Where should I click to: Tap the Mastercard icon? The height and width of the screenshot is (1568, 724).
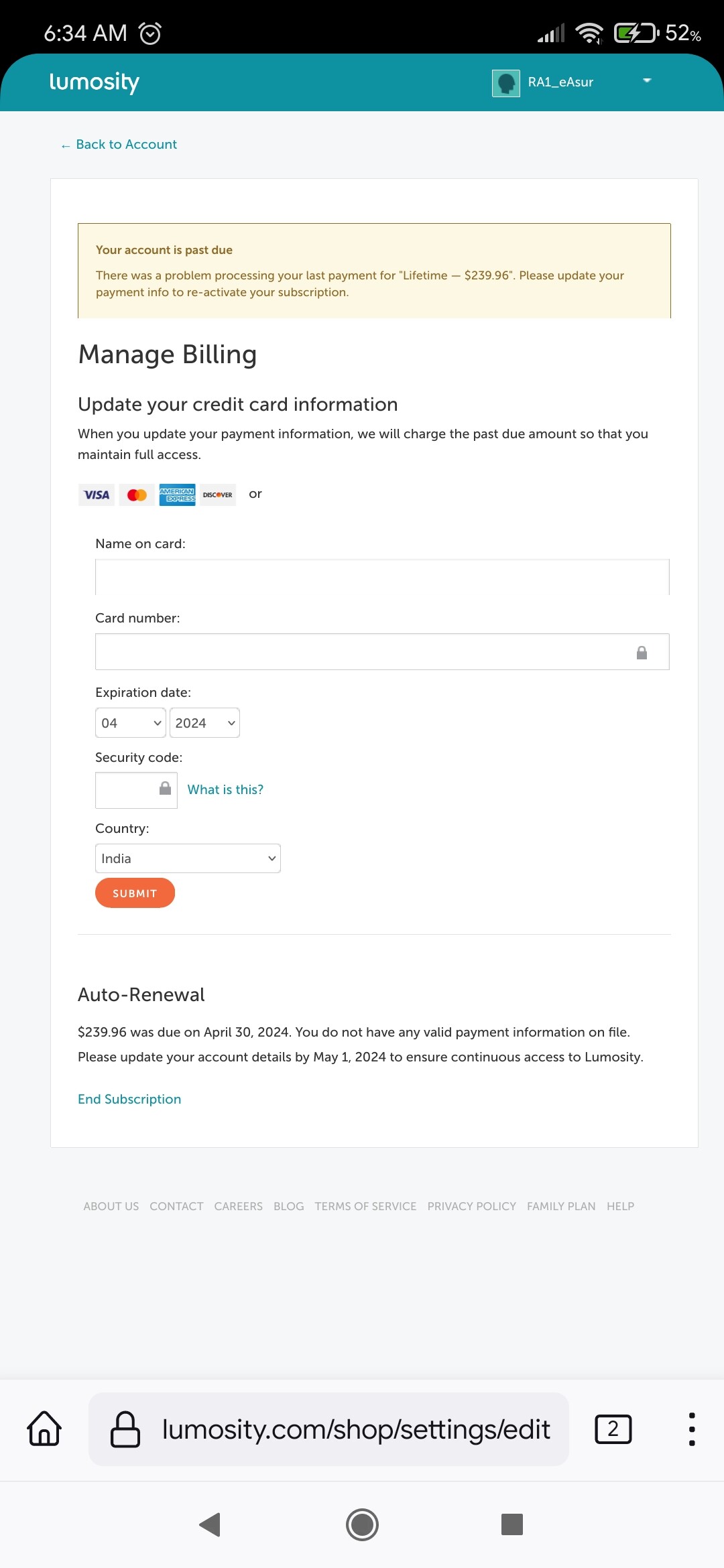(x=137, y=495)
